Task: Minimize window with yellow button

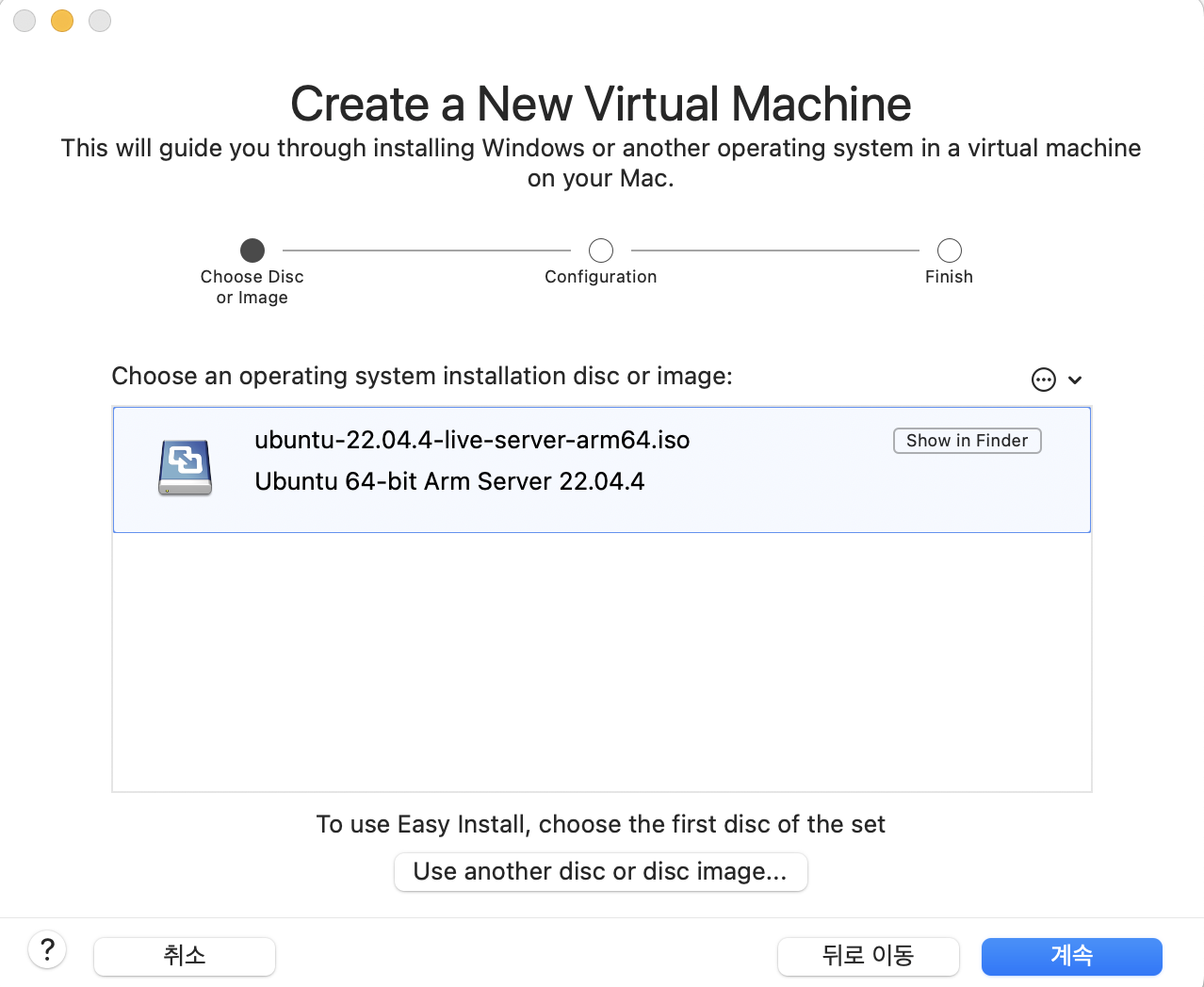Action: click(62, 21)
